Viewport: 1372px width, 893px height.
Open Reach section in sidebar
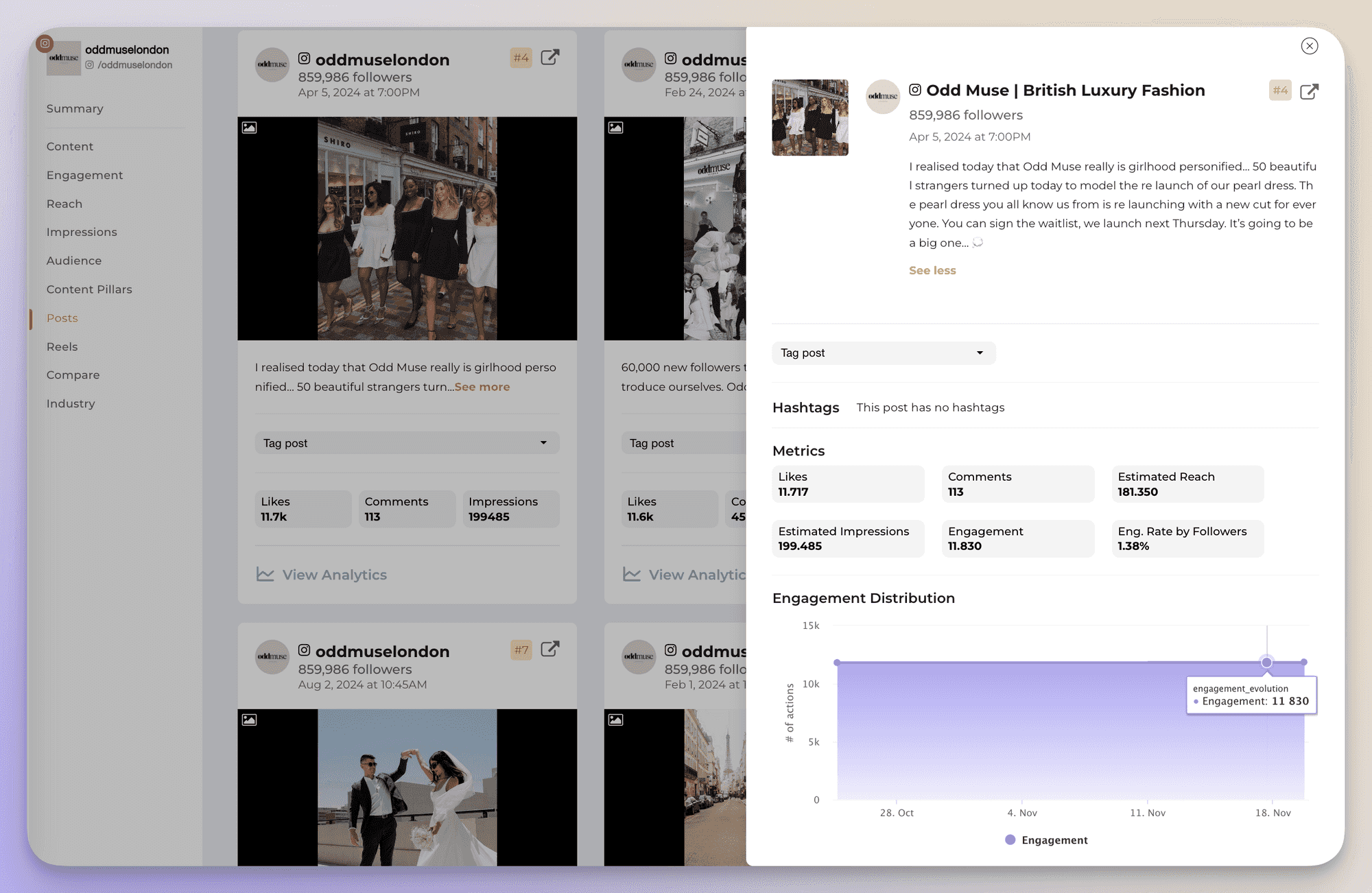pos(64,204)
